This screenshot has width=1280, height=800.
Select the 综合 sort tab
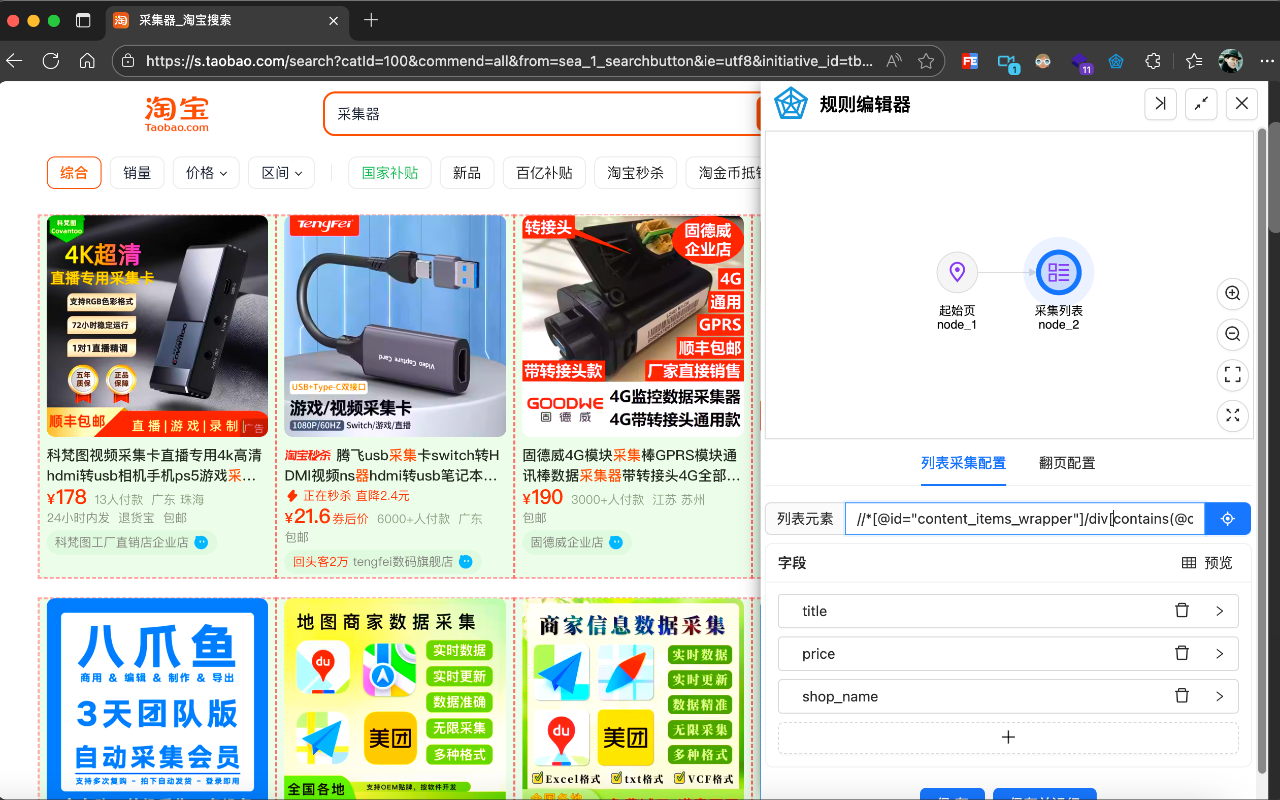point(74,172)
